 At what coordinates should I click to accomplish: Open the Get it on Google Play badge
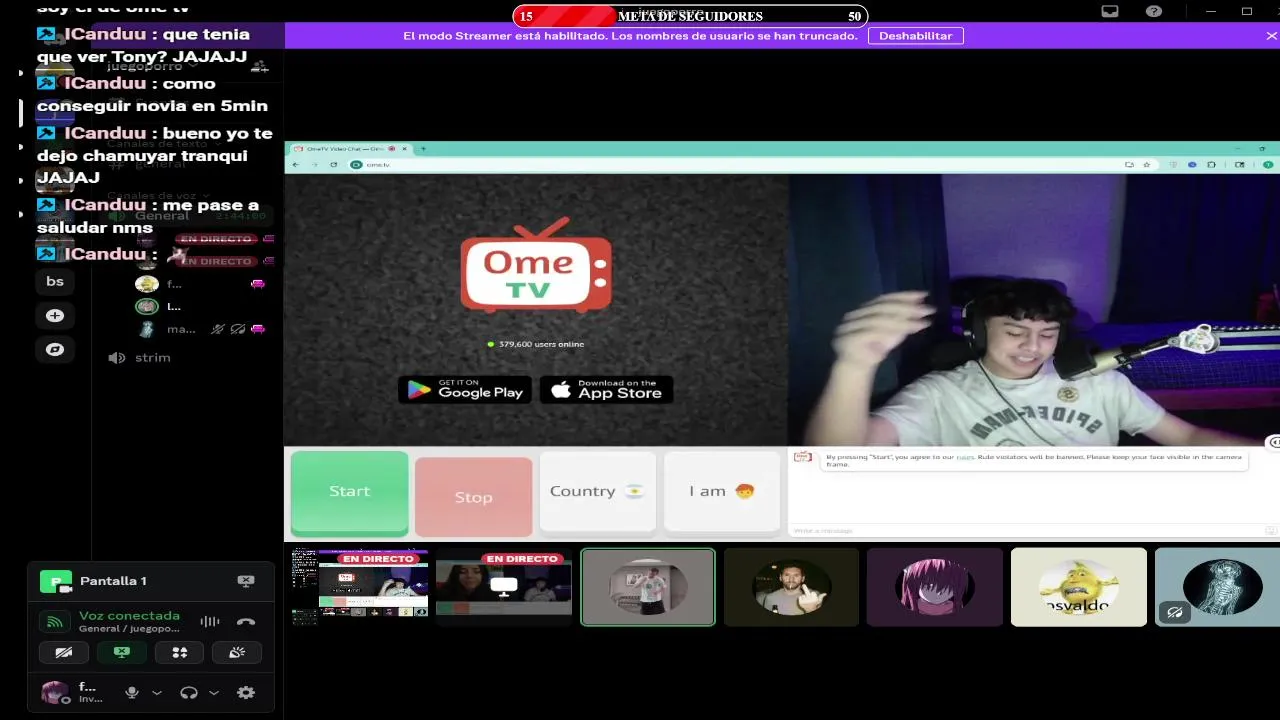click(465, 390)
